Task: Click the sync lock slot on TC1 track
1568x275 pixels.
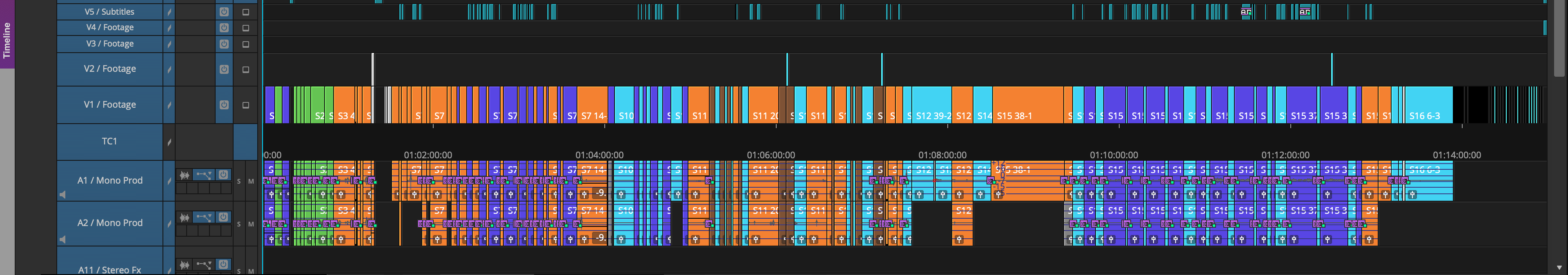Action: point(169,142)
